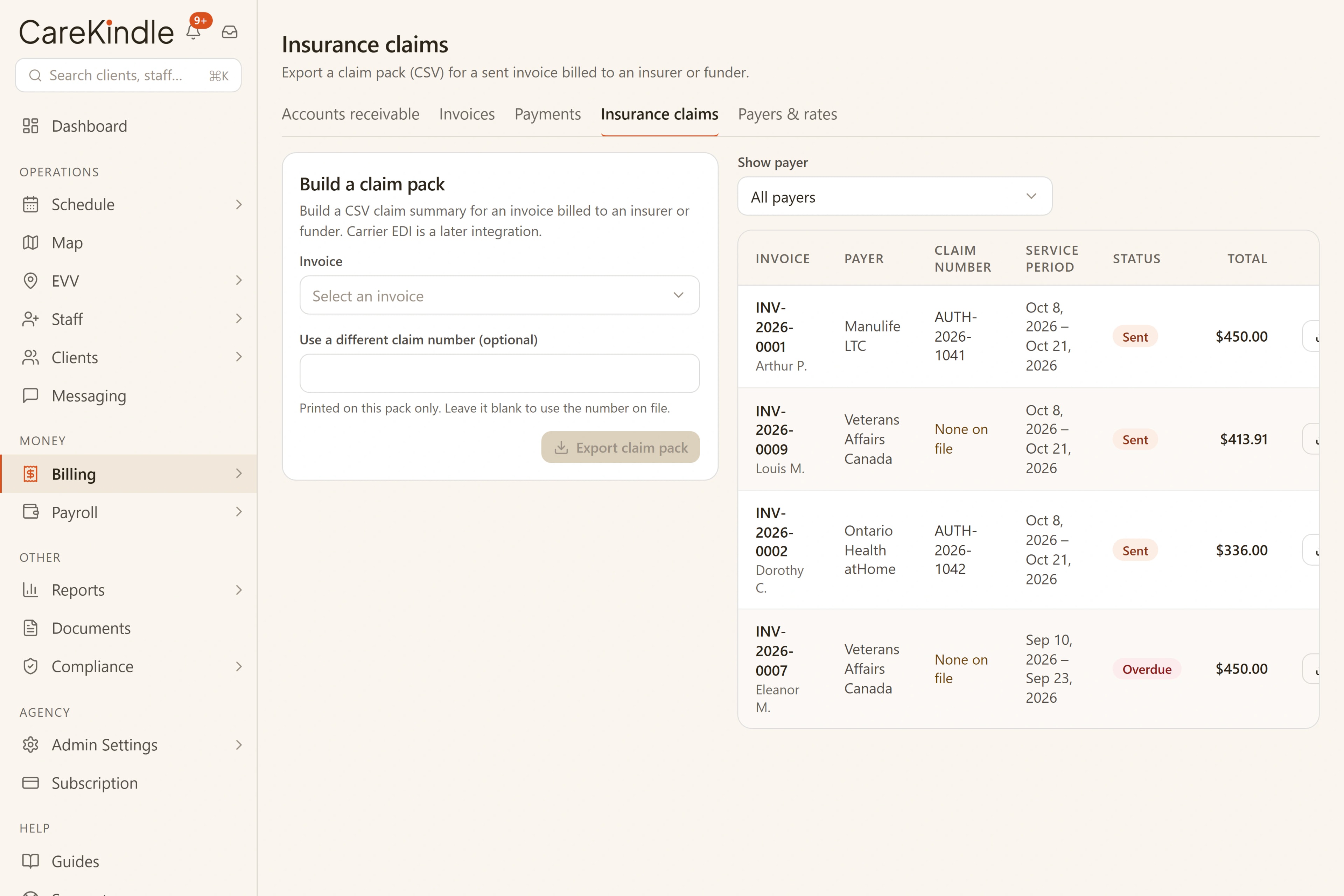Click the Billing dollar icon

[x=30, y=474]
